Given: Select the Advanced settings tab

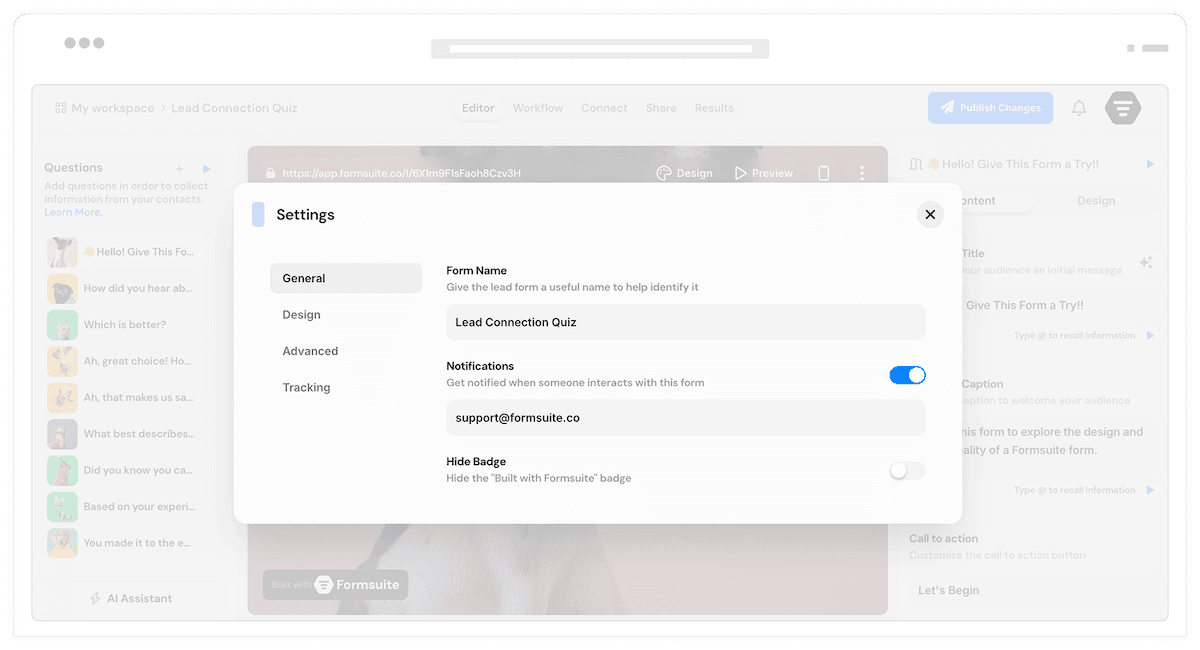Looking at the screenshot, I should (x=310, y=351).
